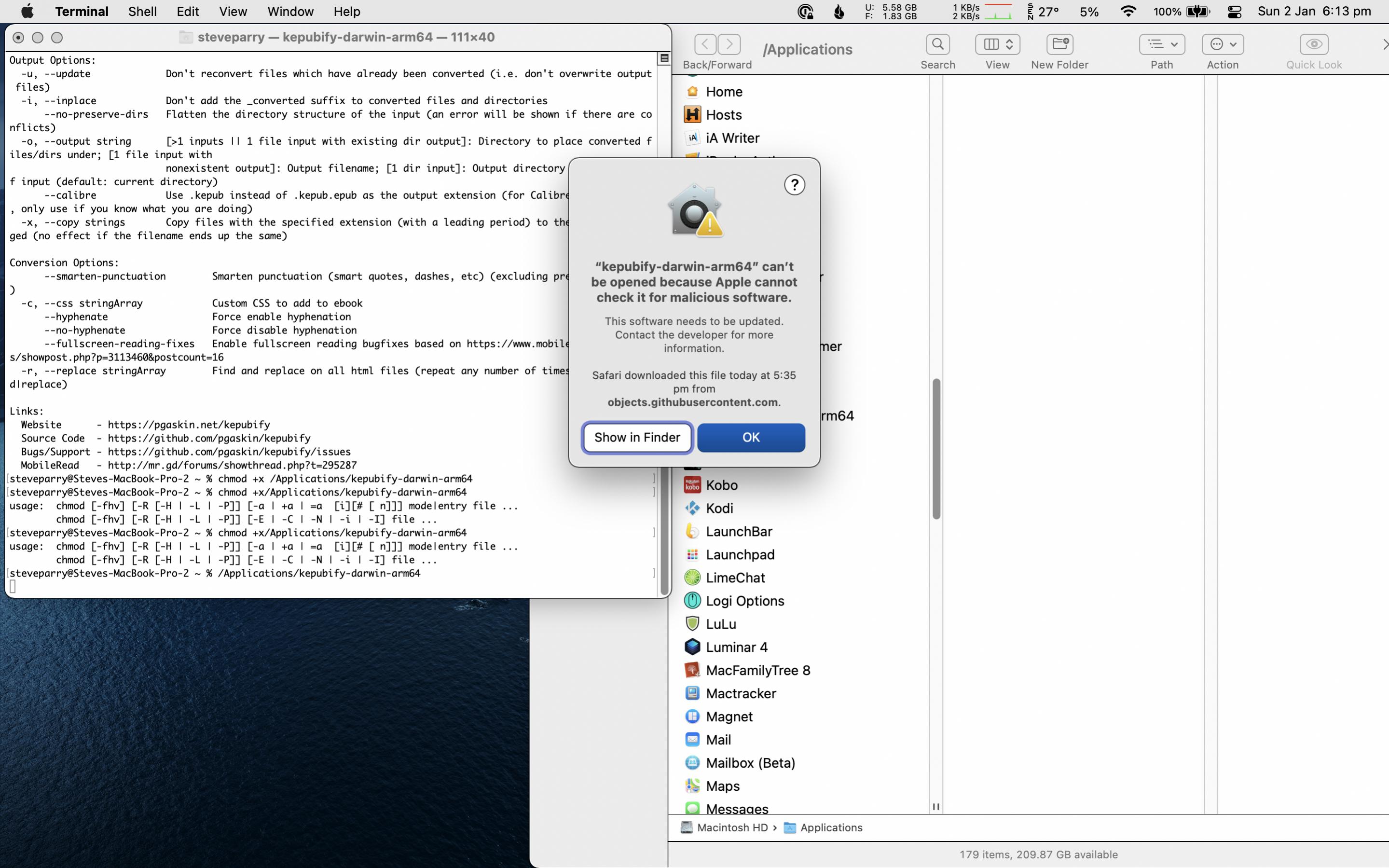Select the LimeChat app icon
This screenshot has width=1389, height=868.
tap(692, 578)
